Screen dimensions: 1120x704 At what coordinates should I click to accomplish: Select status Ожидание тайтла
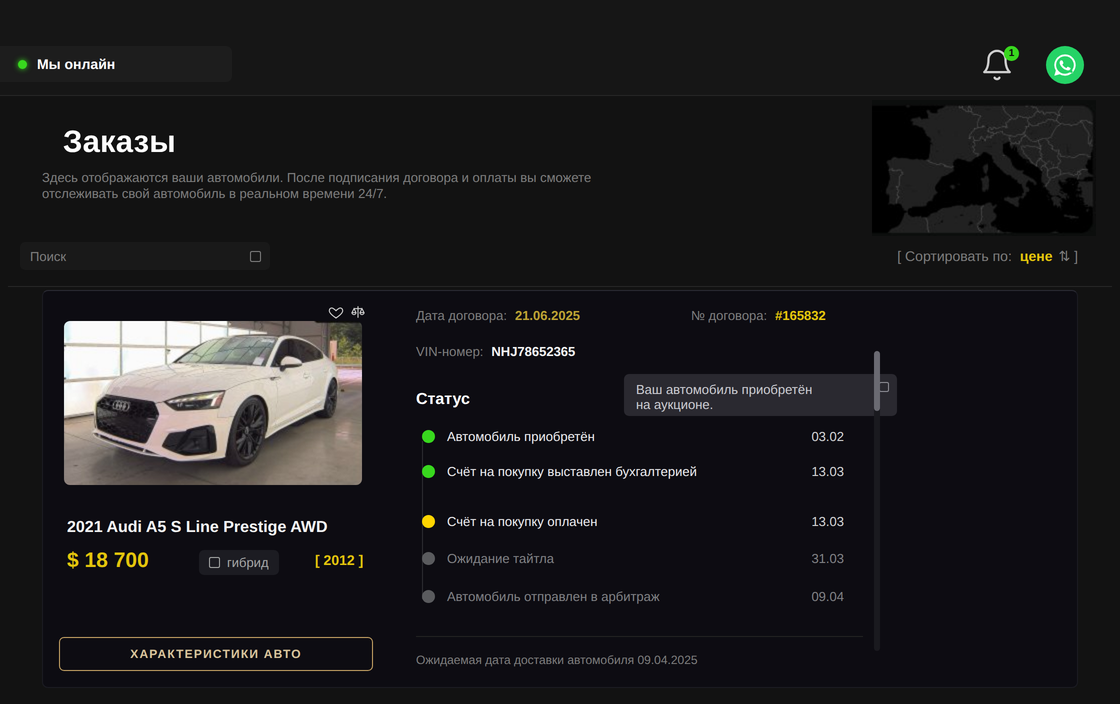coord(500,558)
